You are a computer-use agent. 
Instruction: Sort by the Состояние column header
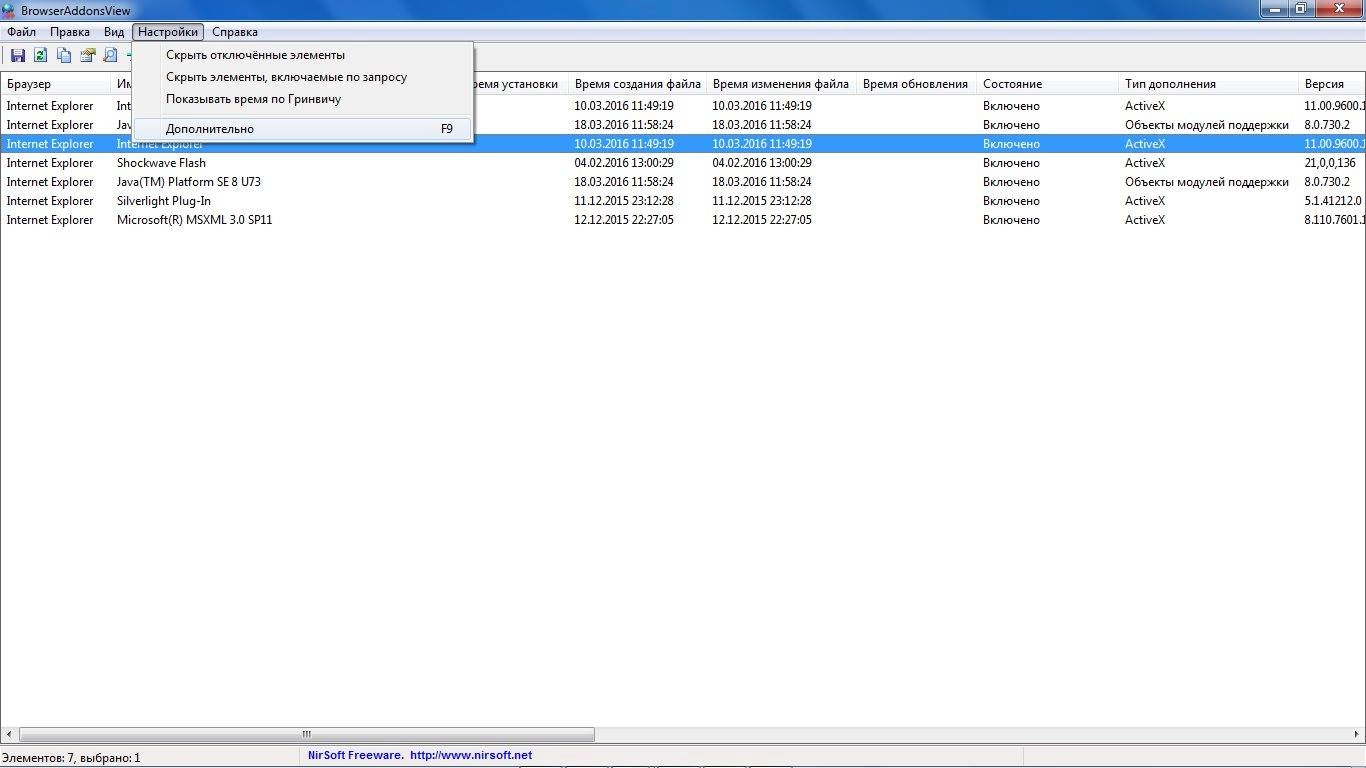point(1047,84)
